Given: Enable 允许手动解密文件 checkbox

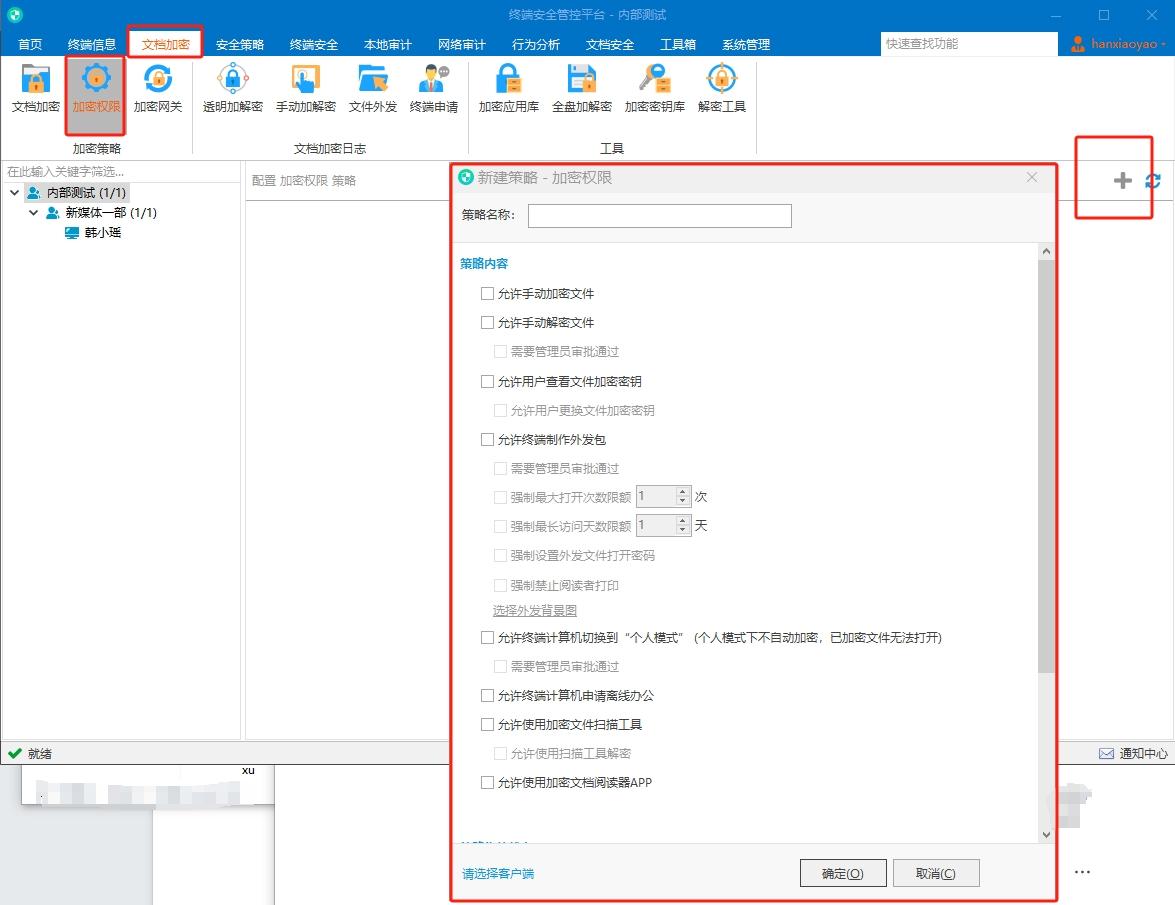Looking at the screenshot, I should pos(487,323).
